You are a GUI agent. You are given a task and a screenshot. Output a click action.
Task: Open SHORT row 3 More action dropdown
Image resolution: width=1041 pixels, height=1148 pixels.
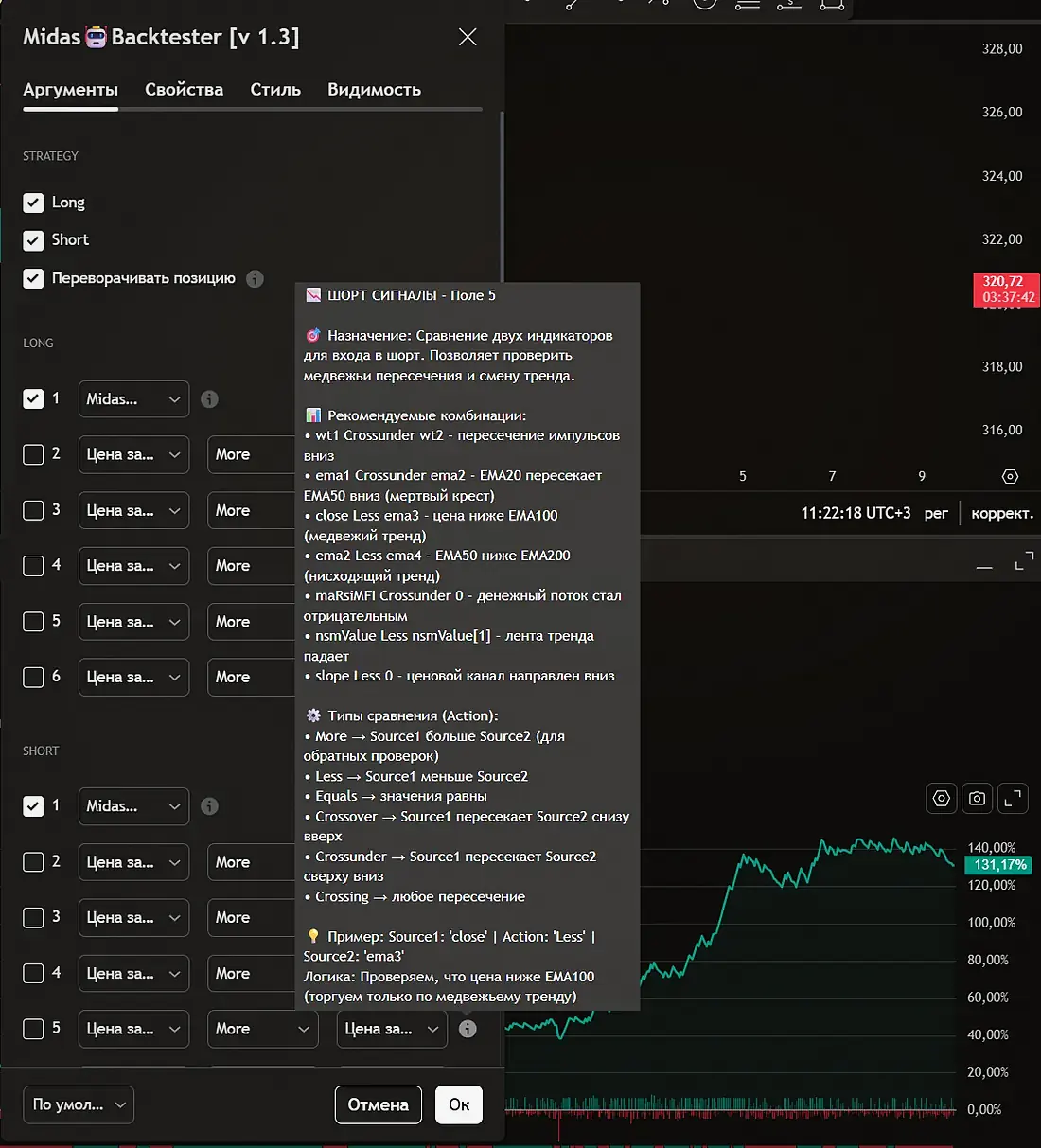[x=251, y=917]
